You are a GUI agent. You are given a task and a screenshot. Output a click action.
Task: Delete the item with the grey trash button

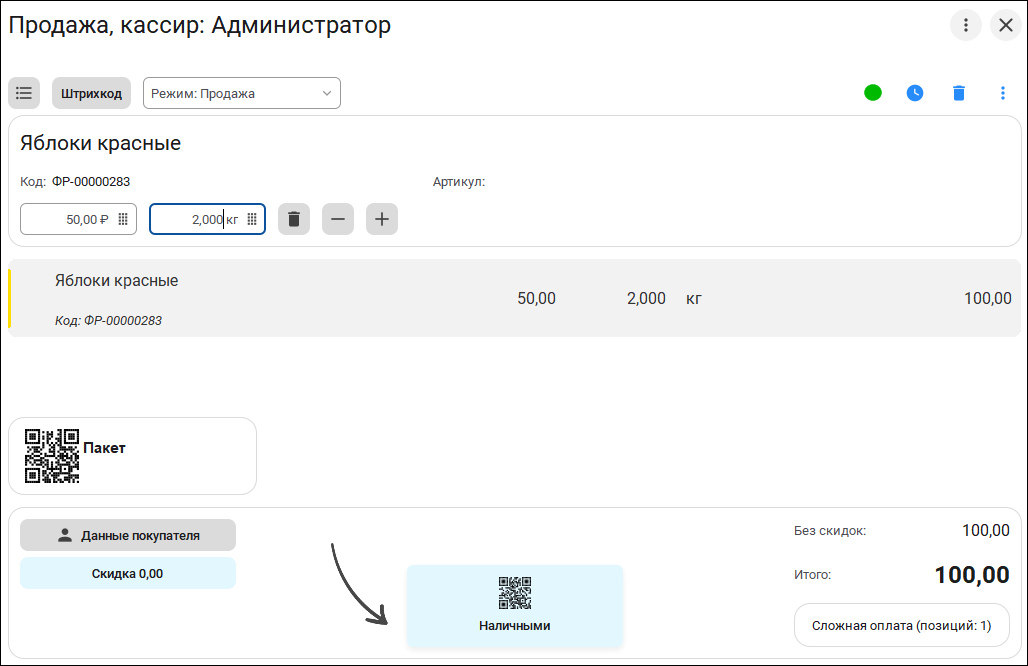(x=294, y=219)
